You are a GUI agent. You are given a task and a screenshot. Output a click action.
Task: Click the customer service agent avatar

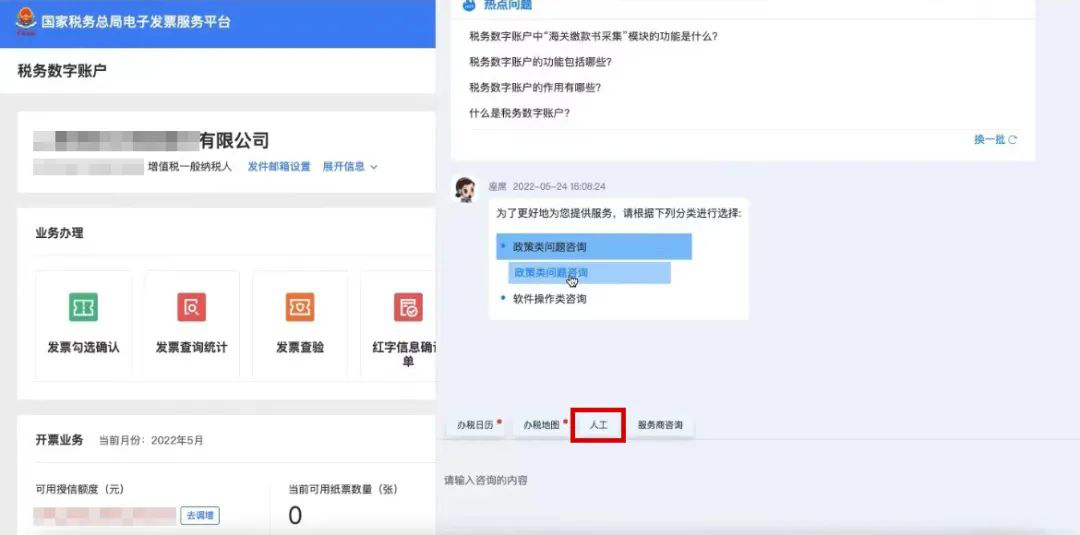[x=466, y=189]
